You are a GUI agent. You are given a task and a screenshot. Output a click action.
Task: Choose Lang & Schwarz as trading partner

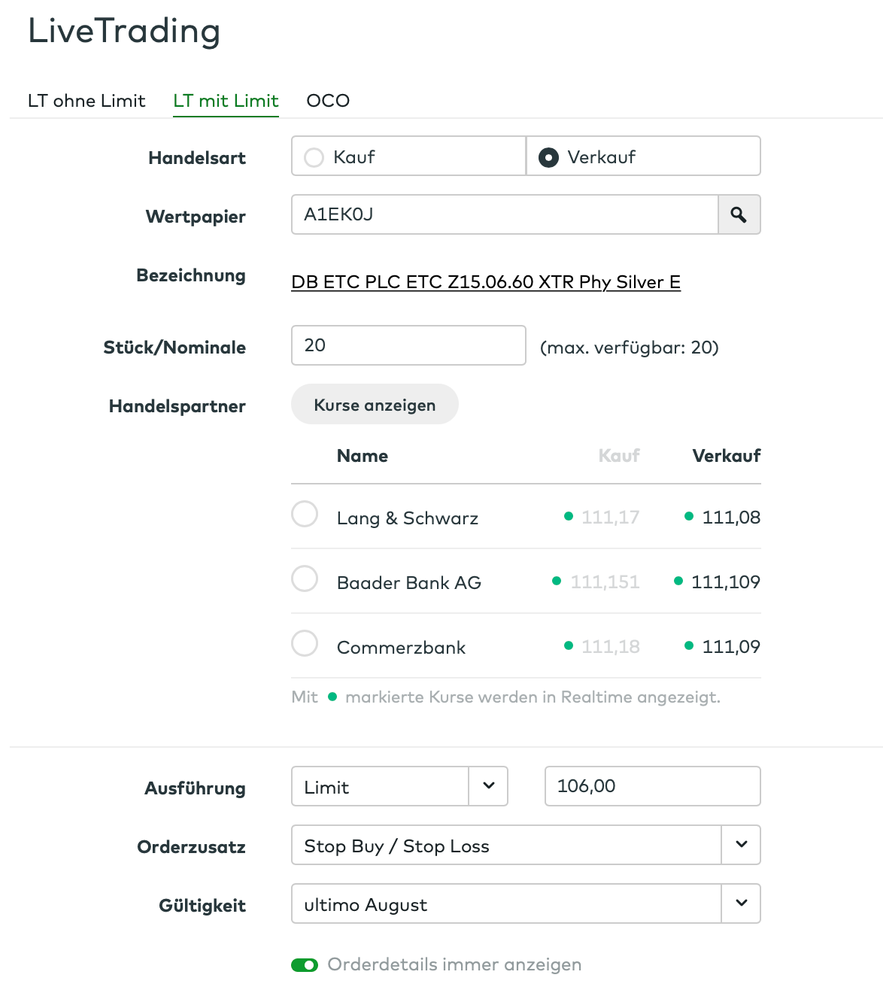pos(305,516)
